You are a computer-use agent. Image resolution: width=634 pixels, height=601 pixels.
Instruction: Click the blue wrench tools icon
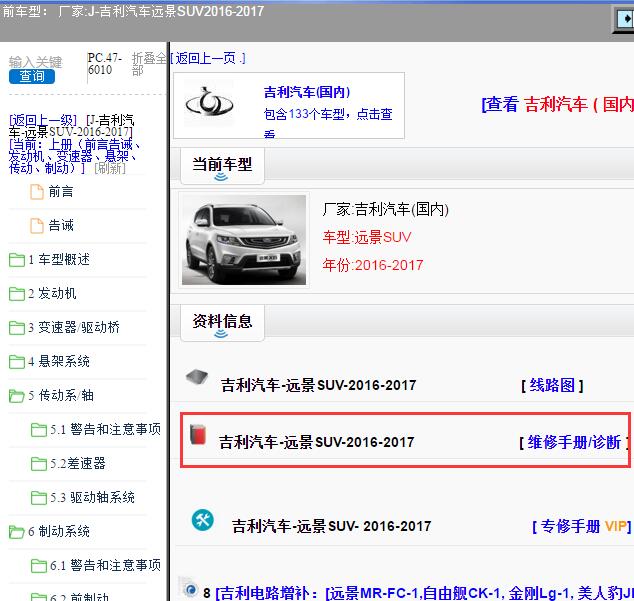point(203,520)
